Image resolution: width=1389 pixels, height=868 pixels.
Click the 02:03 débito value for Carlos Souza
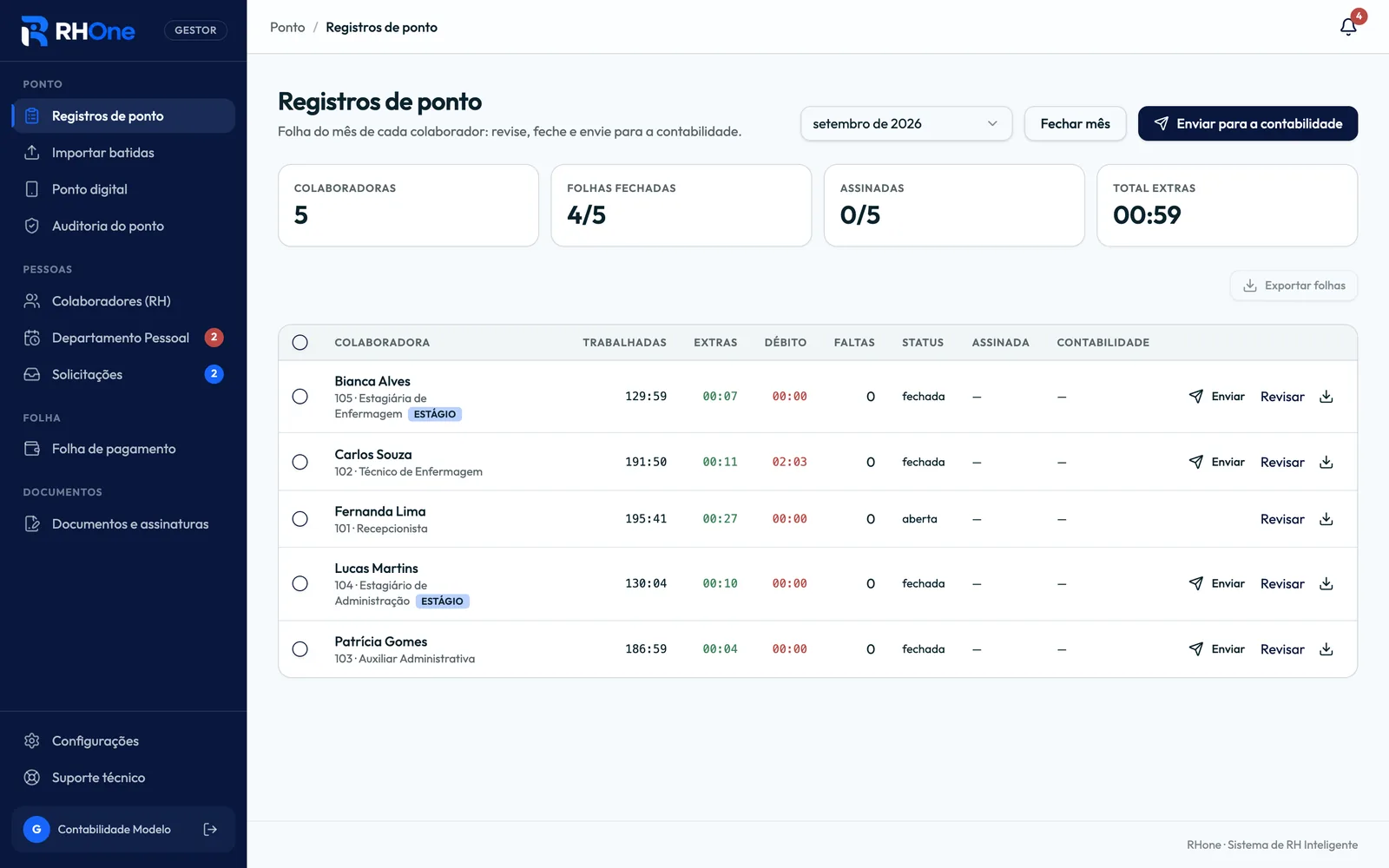coord(789,462)
